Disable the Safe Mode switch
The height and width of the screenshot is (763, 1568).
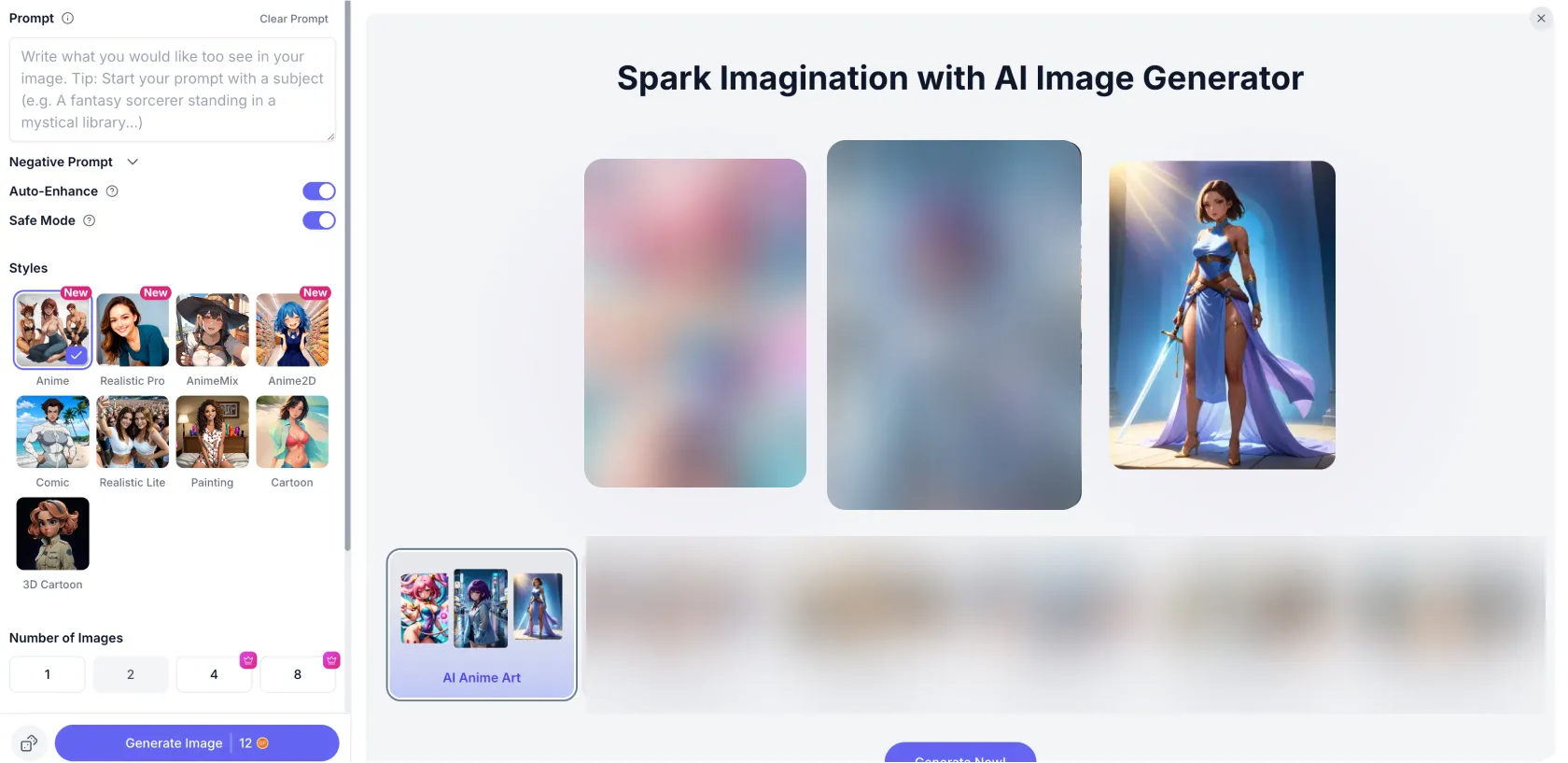[x=319, y=220]
